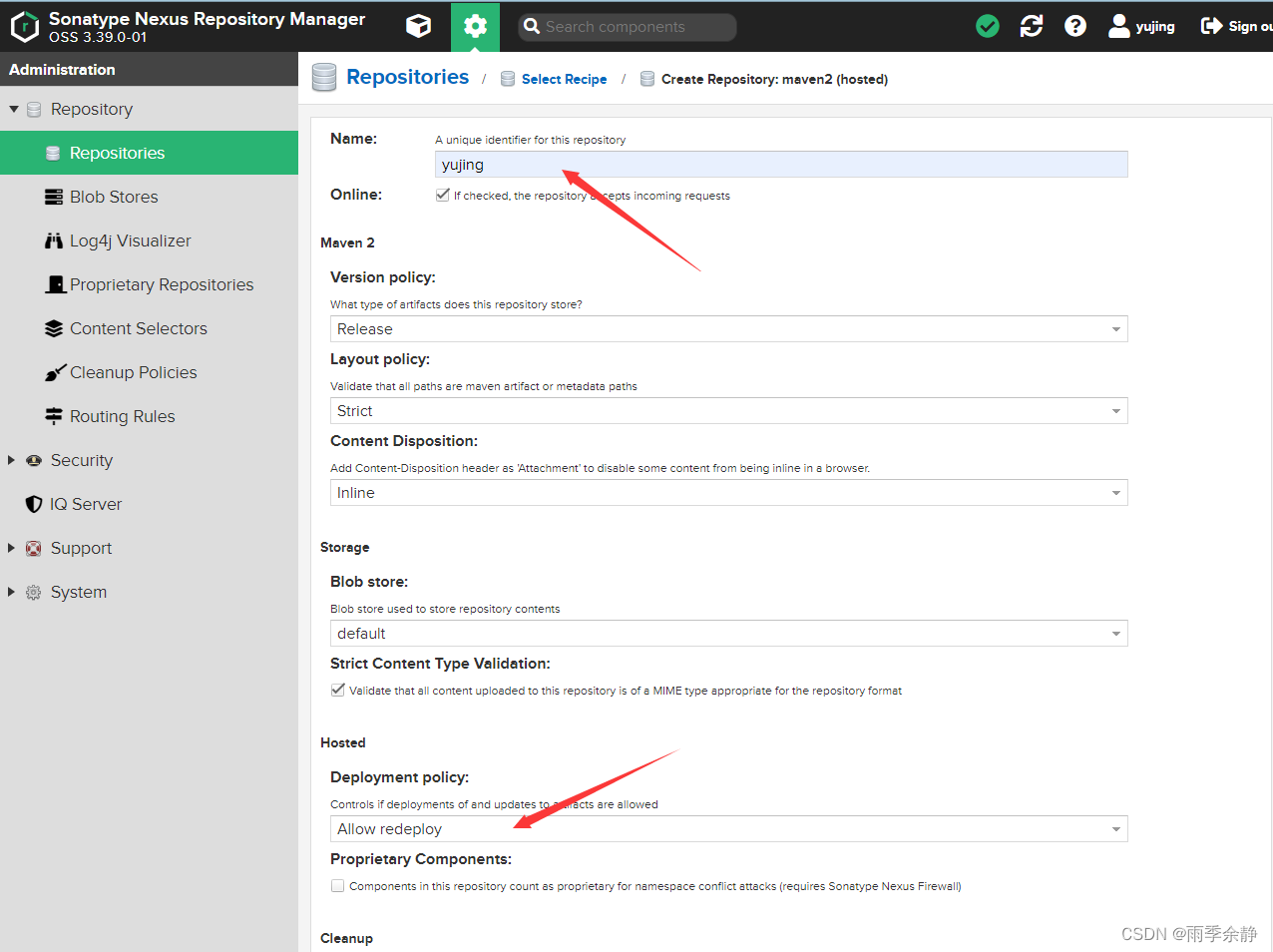Viewport: 1273px width, 952px height.
Task: Click the search magnifier icon
Action: (532, 27)
